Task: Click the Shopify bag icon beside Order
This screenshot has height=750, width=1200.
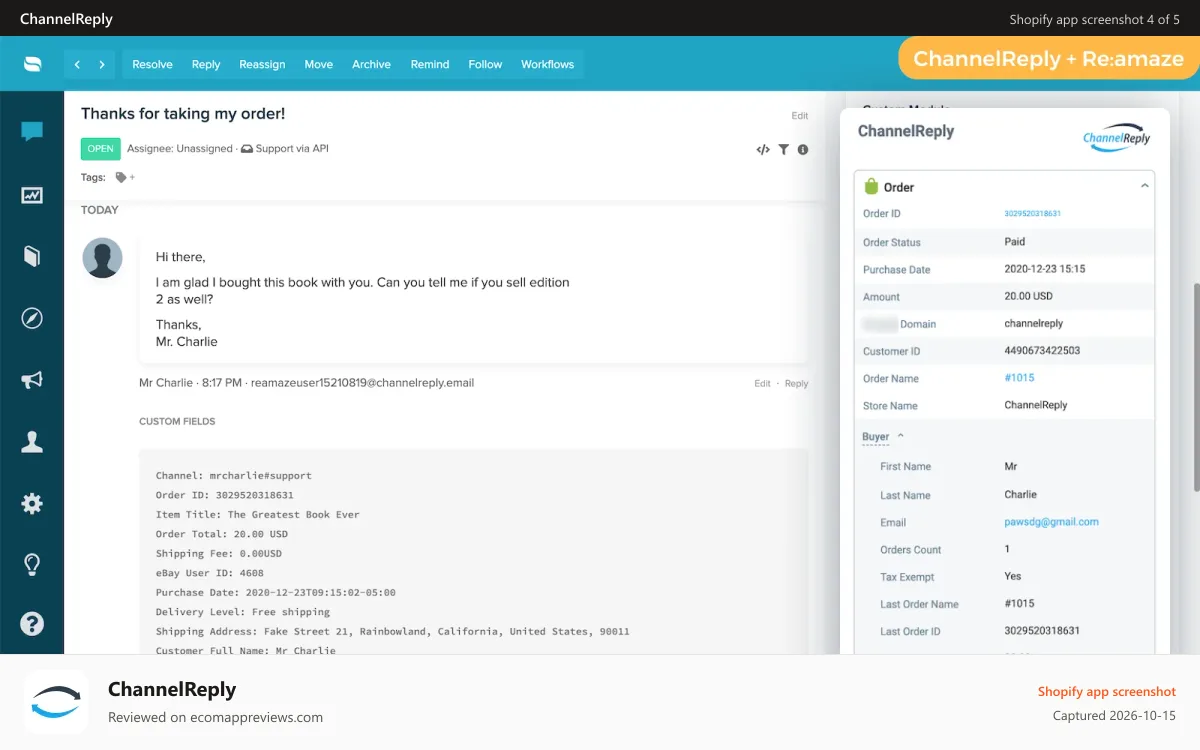Action: coord(871,186)
